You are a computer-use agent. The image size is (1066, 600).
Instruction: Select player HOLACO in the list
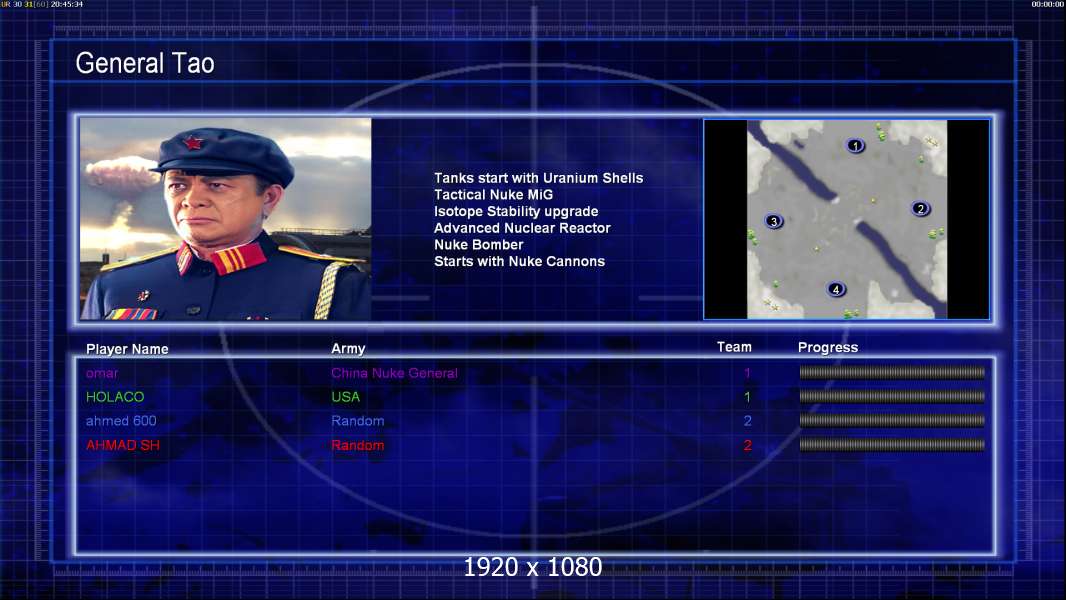click(115, 397)
